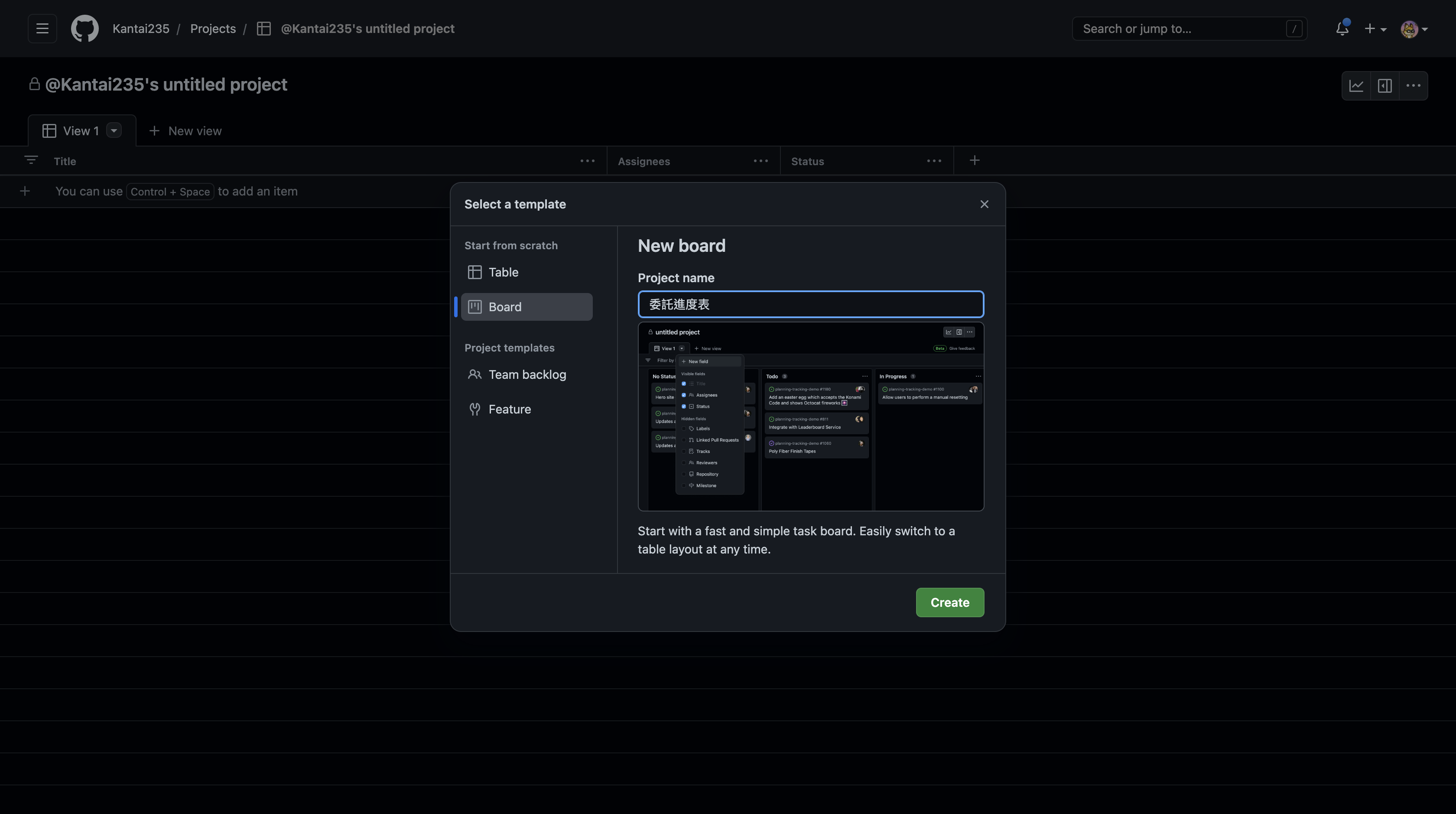Open the filter rows icon
This screenshot has width=1456, height=814.
click(x=31, y=160)
